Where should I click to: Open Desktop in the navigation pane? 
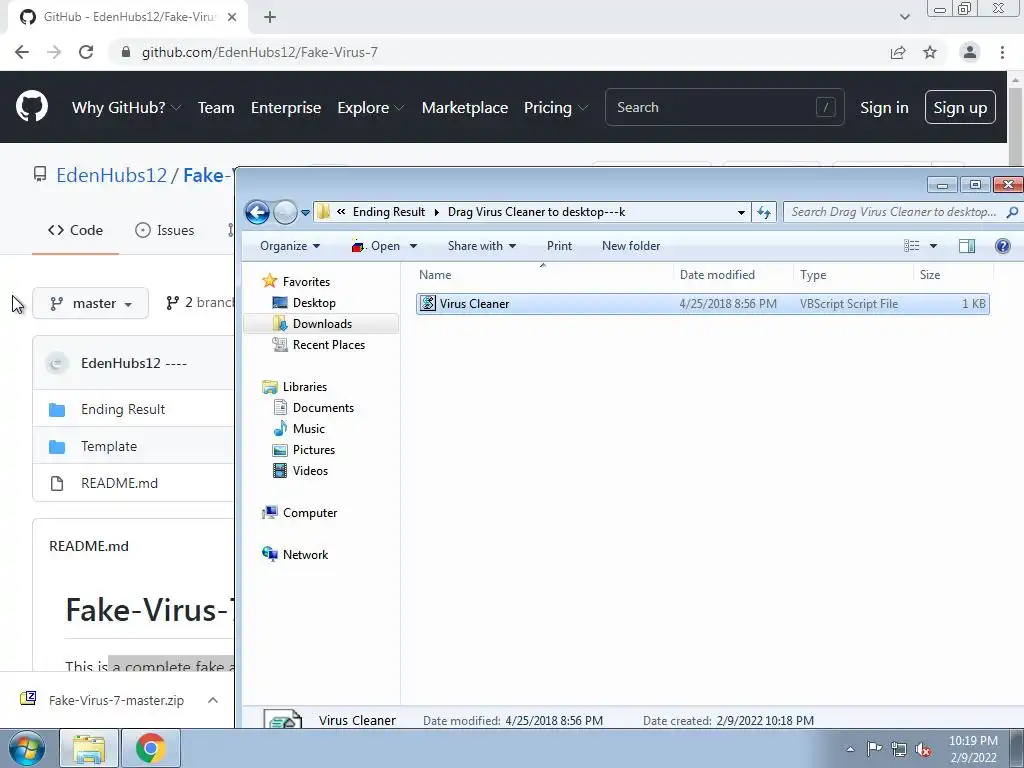[313, 303]
